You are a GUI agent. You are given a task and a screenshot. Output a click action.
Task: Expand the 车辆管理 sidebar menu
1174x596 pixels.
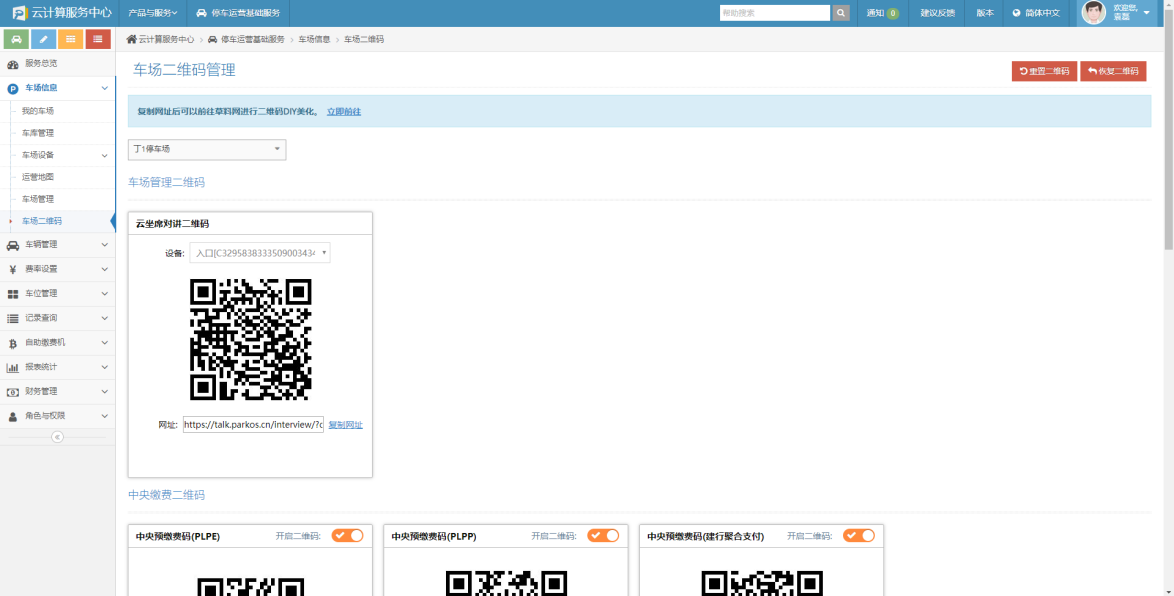pos(57,244)
